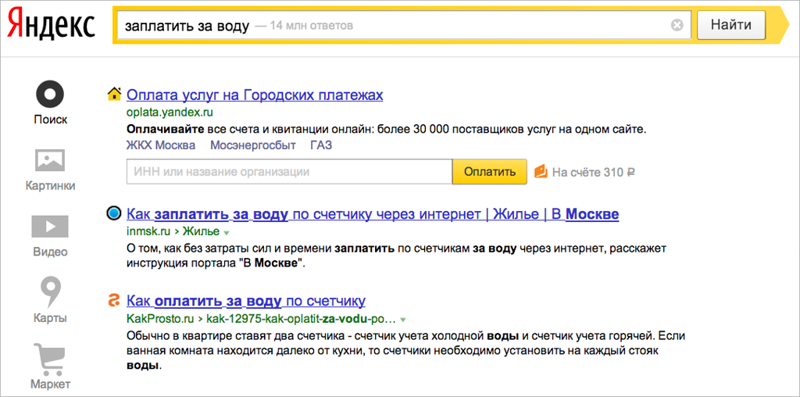Open the Жилье breadcrumb link
The width and height of the screenshot is (800, 397).
pyautogui.click(x=201, y=232)
